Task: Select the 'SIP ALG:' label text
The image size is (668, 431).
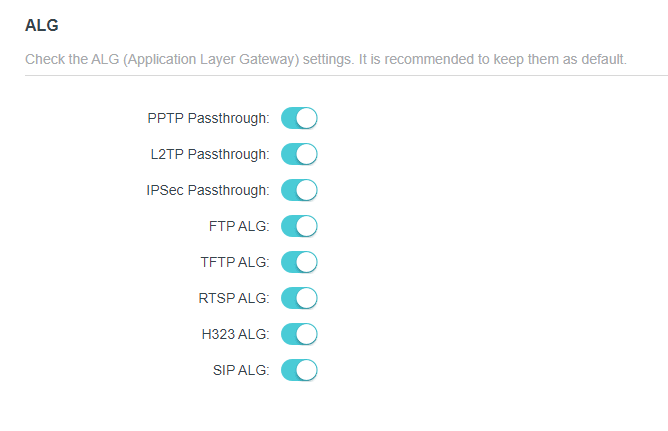Action: tap(241, 370)
